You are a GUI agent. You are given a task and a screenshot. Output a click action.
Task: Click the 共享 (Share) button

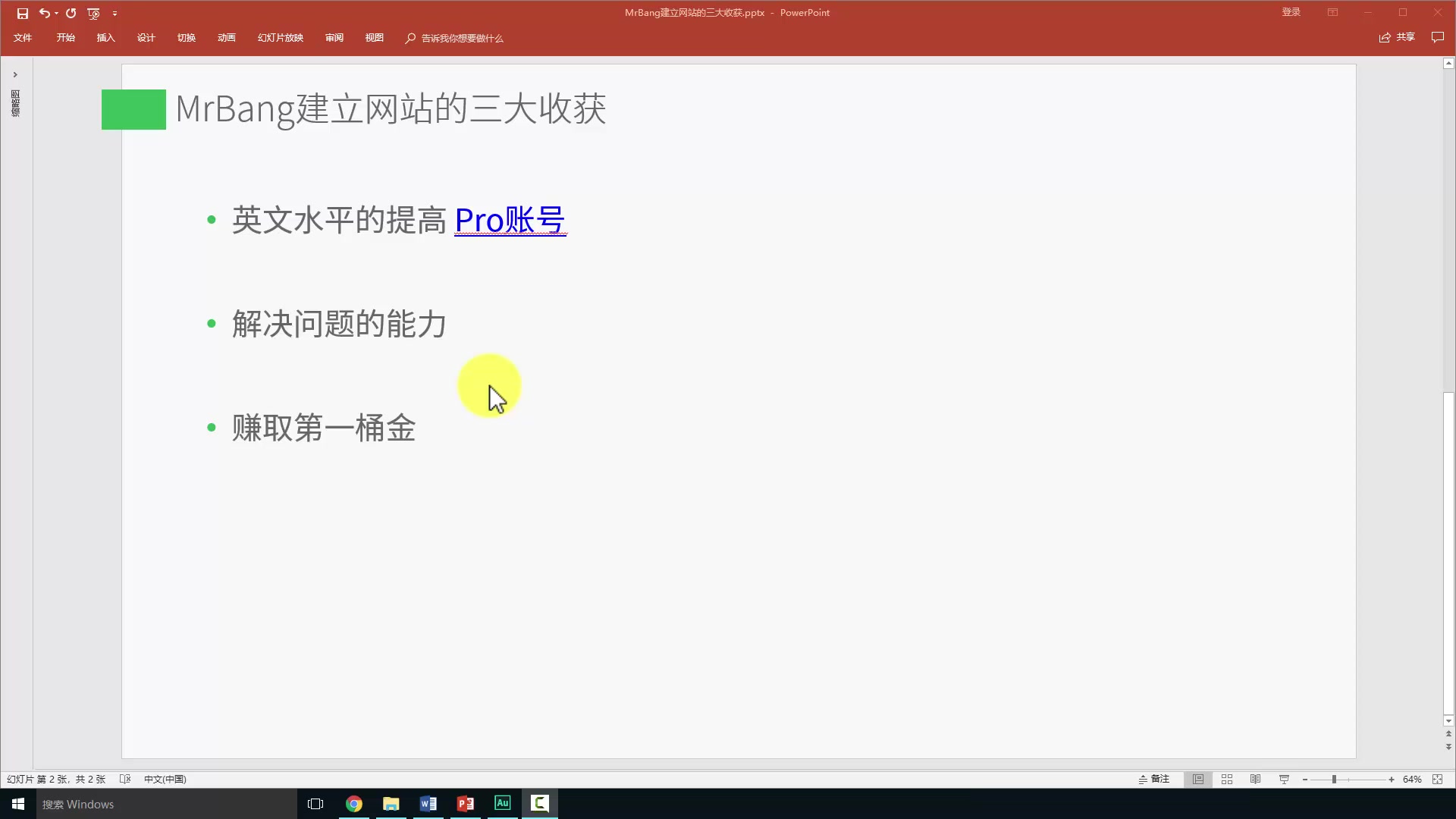(1397, 37)
